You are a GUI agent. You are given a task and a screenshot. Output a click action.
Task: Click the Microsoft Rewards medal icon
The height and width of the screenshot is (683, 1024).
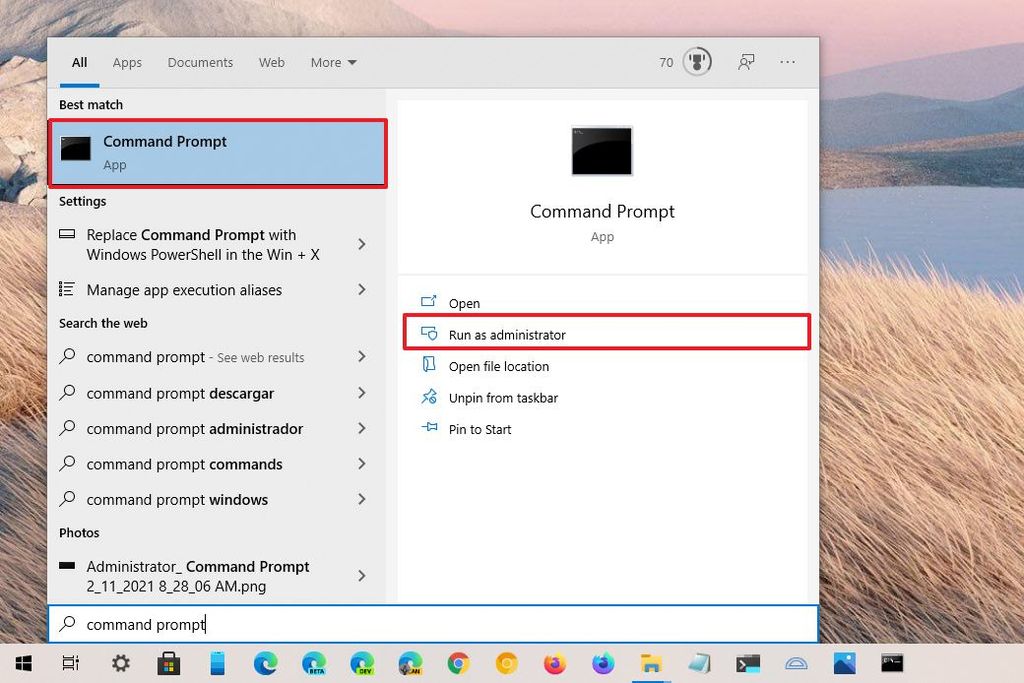pos(697,61)
